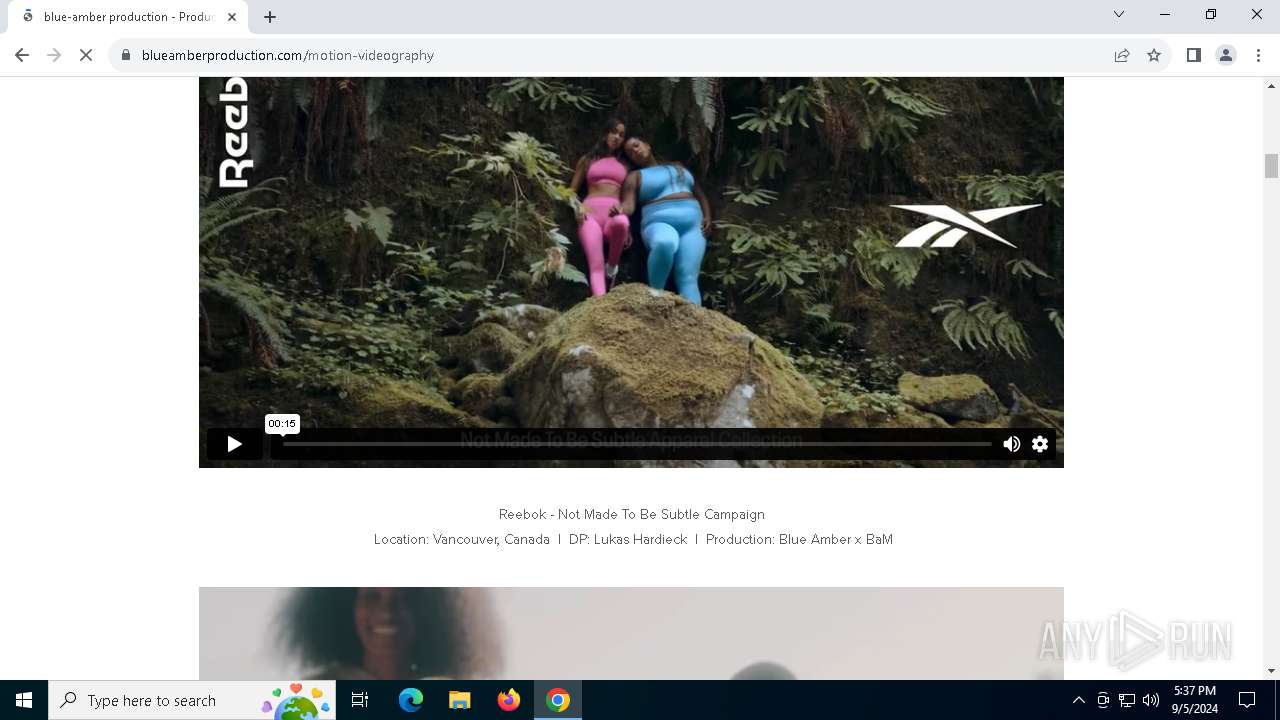Go forward to the next page
Screen dimensions: 1280x720
pos(54,55)
